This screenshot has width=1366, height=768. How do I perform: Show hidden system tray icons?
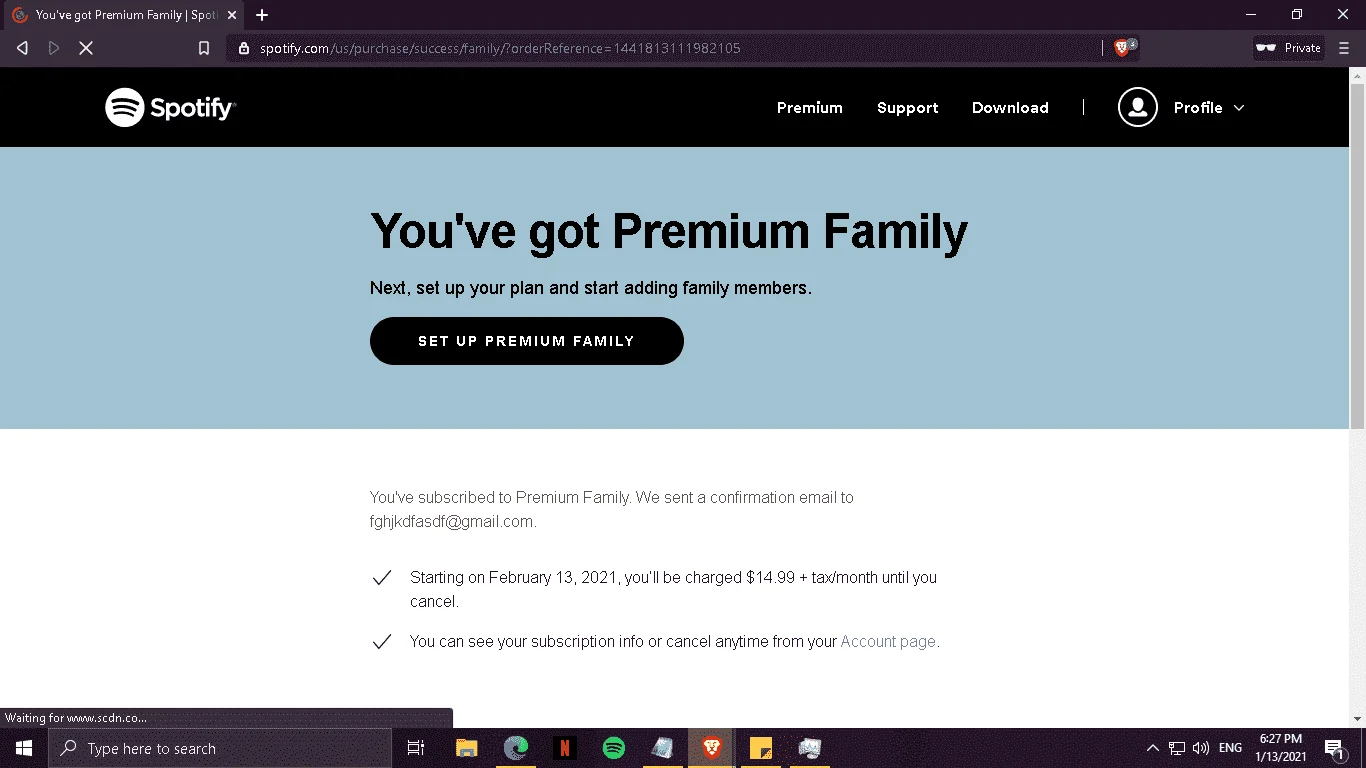tap(1152, 748)
